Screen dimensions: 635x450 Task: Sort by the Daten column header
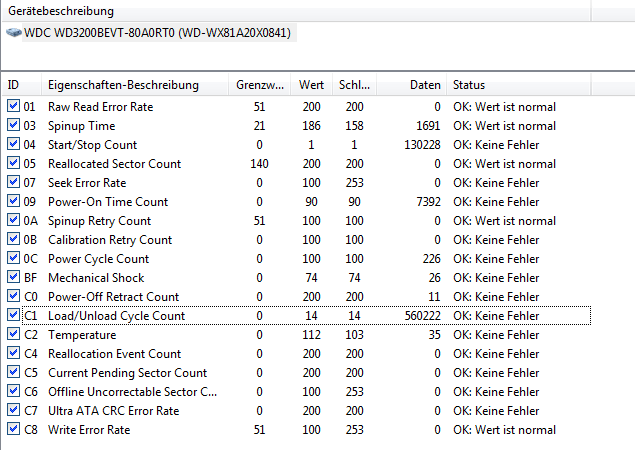pos(411,85)
